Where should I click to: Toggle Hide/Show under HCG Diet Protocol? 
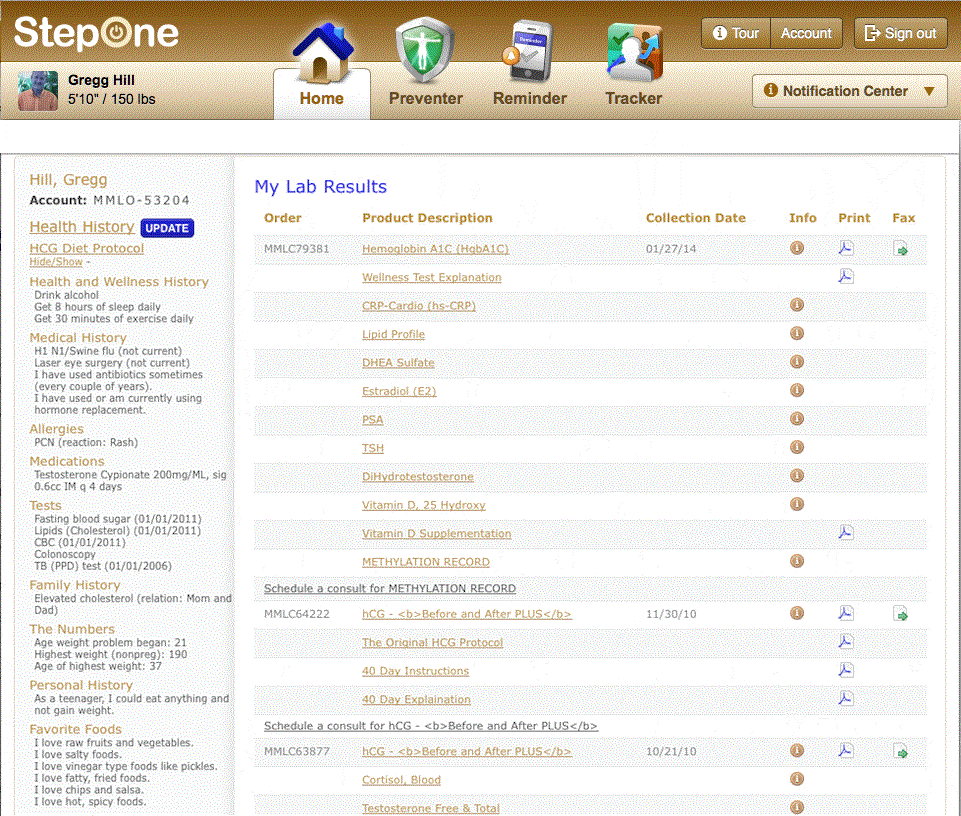point(56,262)
